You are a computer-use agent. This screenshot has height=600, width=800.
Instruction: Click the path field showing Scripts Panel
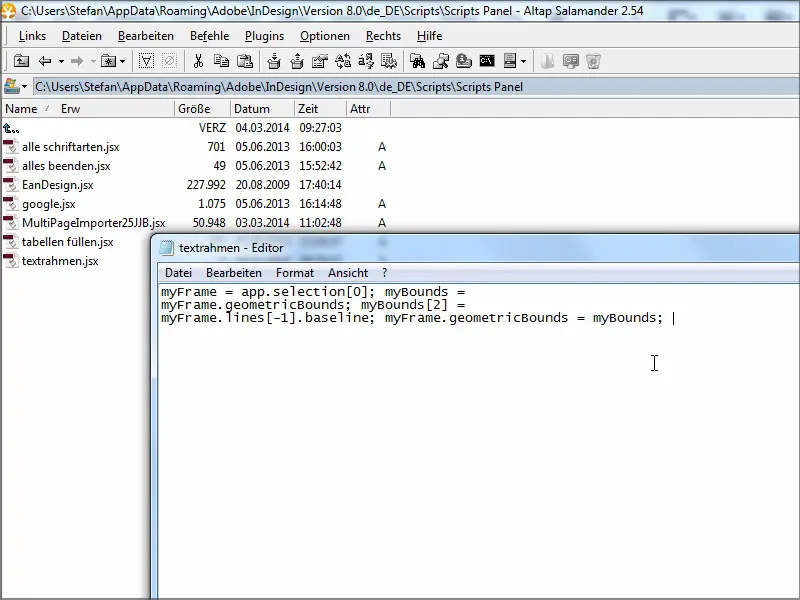coord(416,87)
